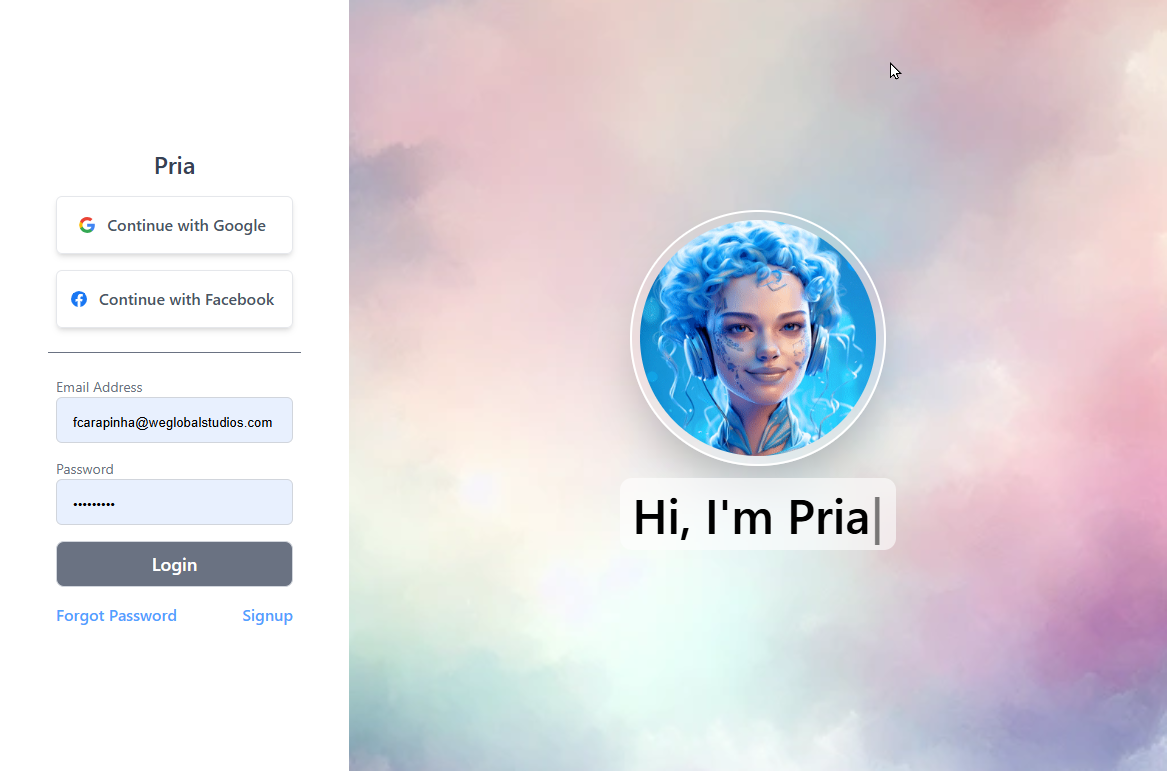
Task: Click the "Hi, I'm Pria" greeting text
Action: coord(751,516)
